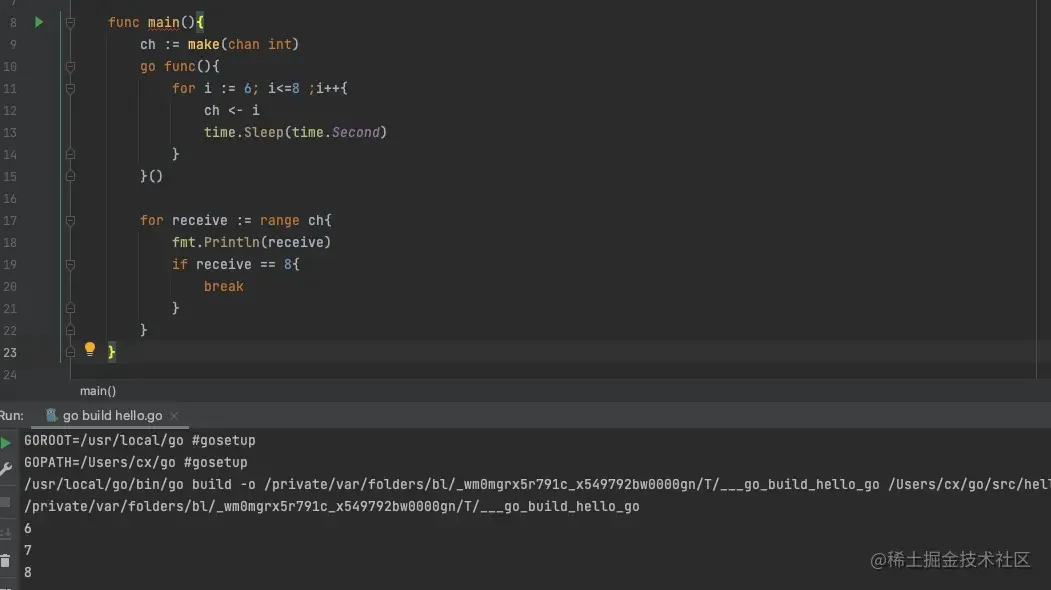1051x590 pixels.
Task: Click the yellow lightbulb quick-fix icon
Action: (x=90, y=349)
